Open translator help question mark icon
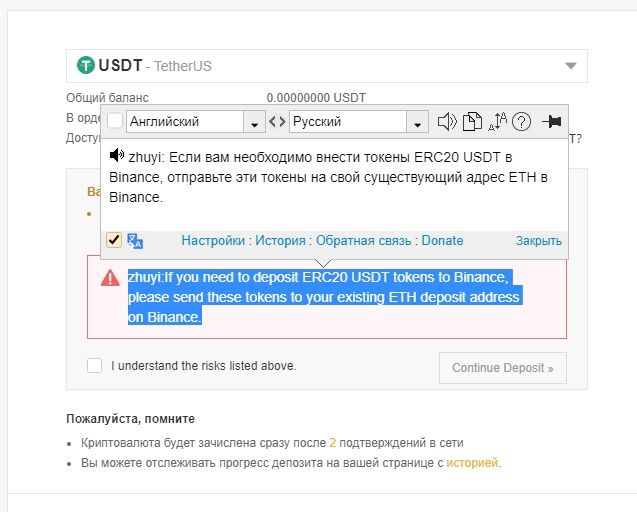 [522, 121]
